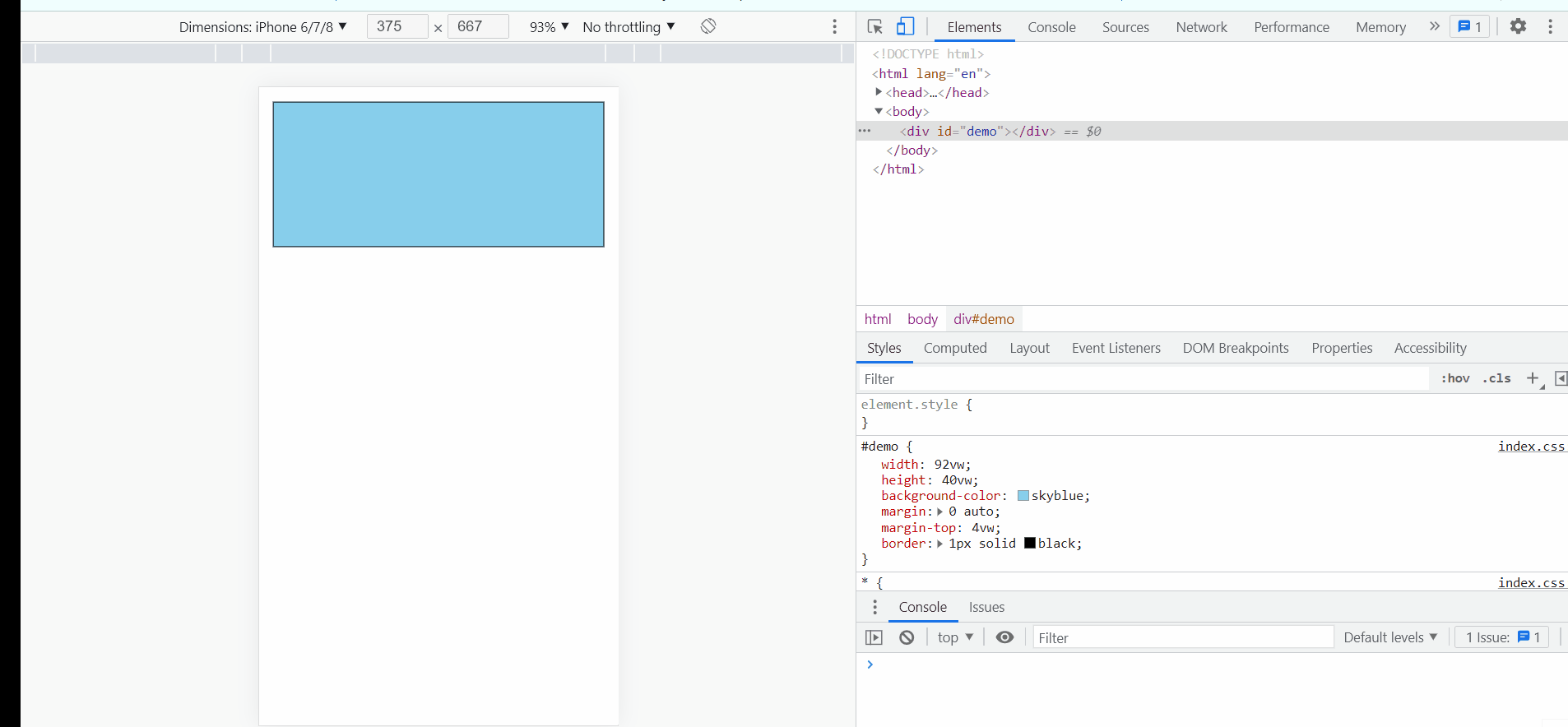Select the div id="demo" DOM node

[1212, 131]
